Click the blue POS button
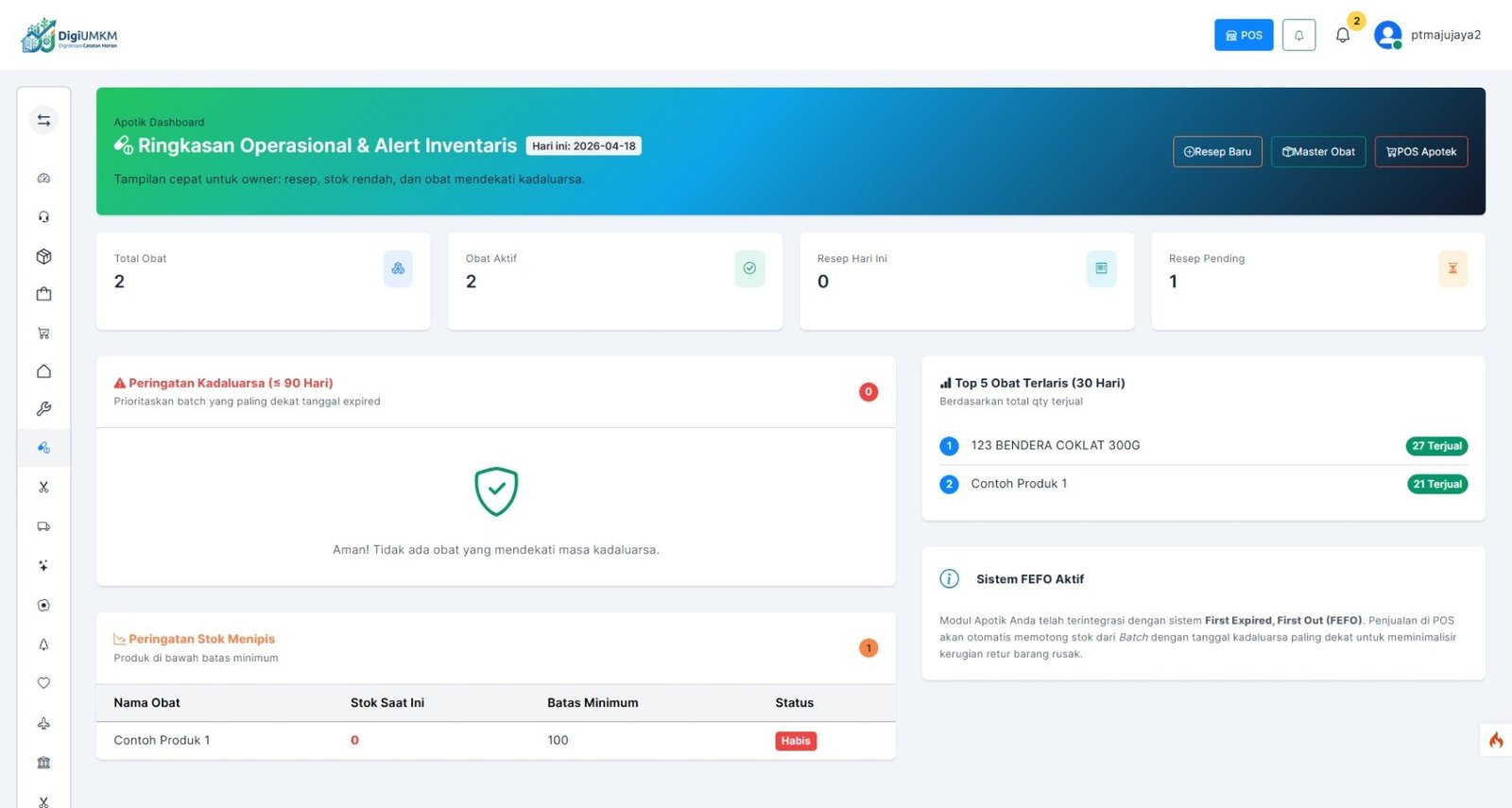1512x808 pixels. tap(1244, 35)
